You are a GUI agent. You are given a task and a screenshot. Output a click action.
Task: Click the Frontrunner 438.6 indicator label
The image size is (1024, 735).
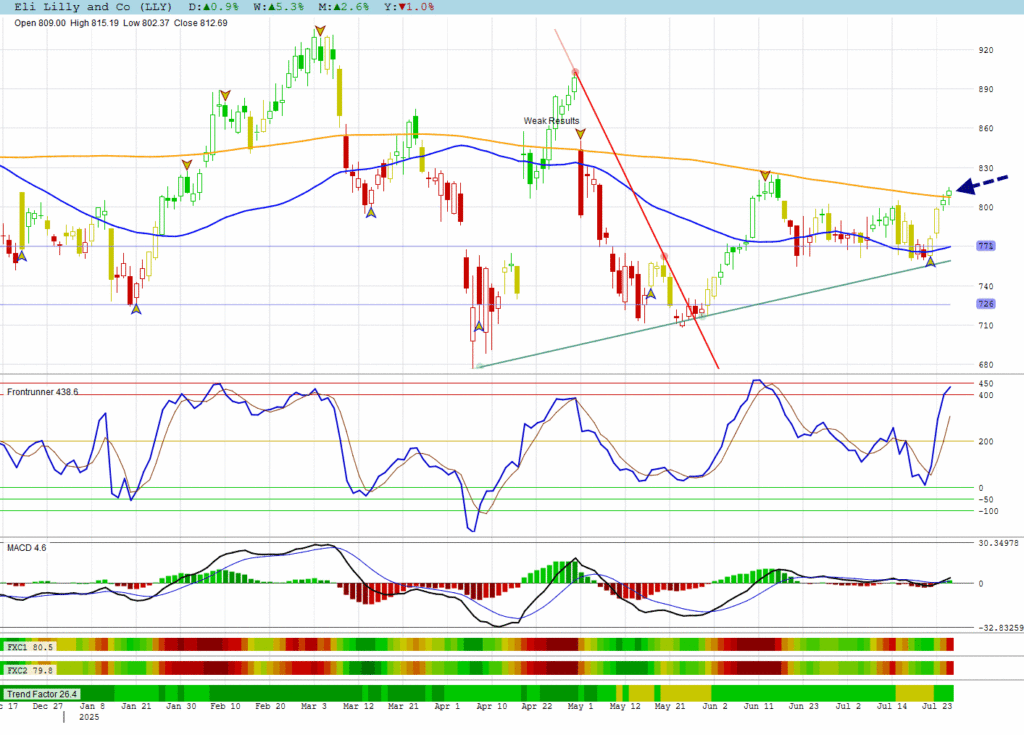(42, 392)
